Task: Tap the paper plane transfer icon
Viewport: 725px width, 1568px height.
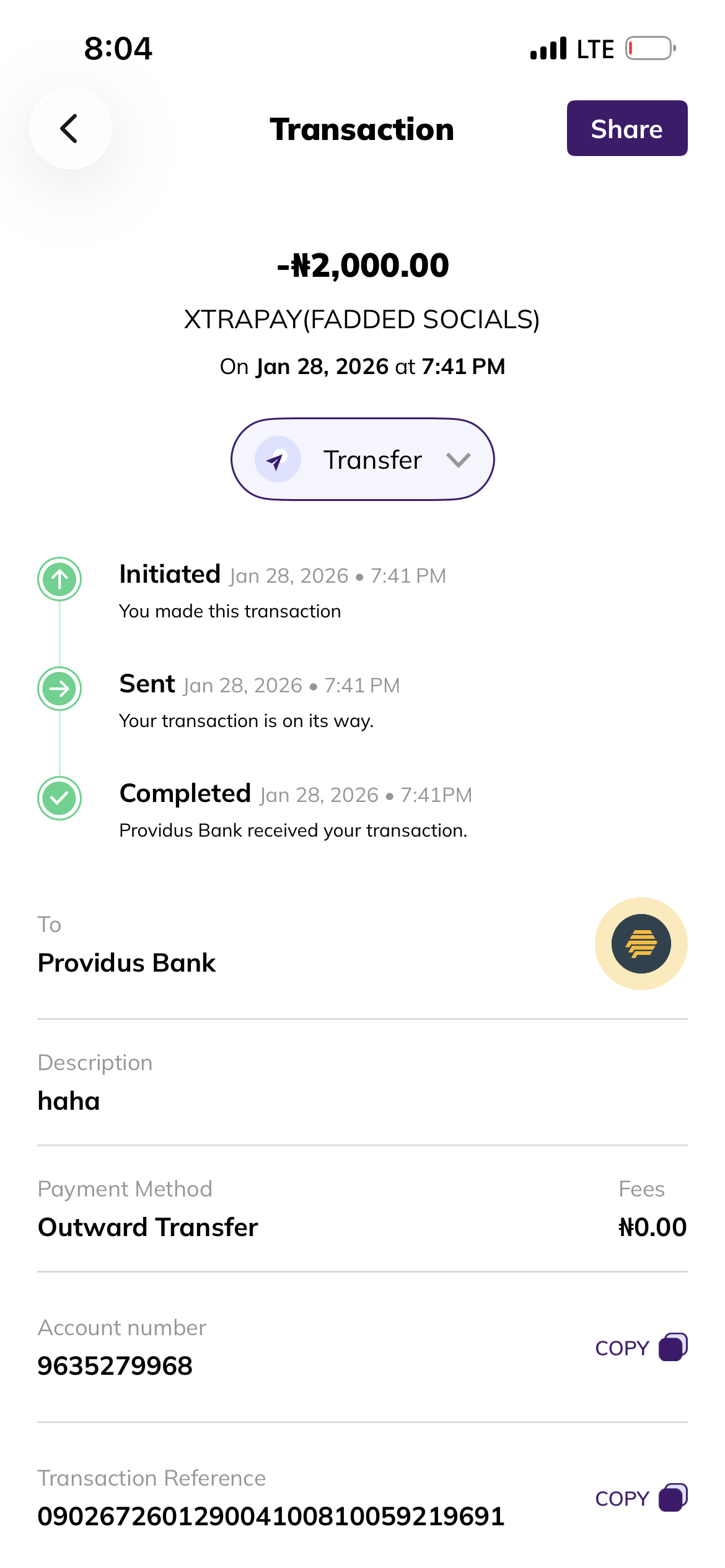Action: (x=278, y=460)
